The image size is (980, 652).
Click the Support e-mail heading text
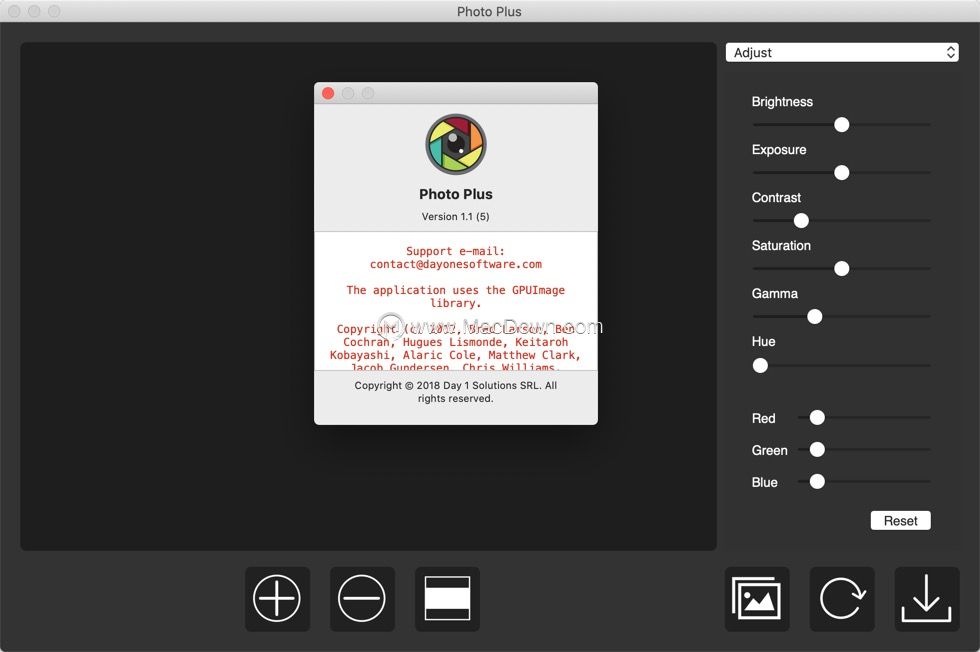click(x=456, y=251)
